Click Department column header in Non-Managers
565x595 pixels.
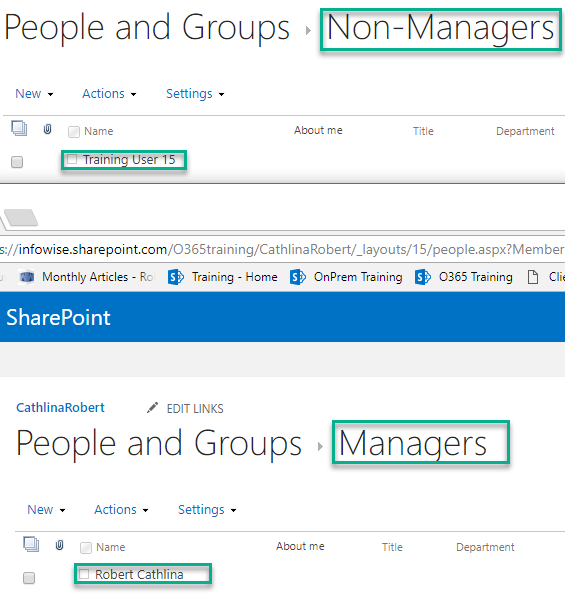525,131
